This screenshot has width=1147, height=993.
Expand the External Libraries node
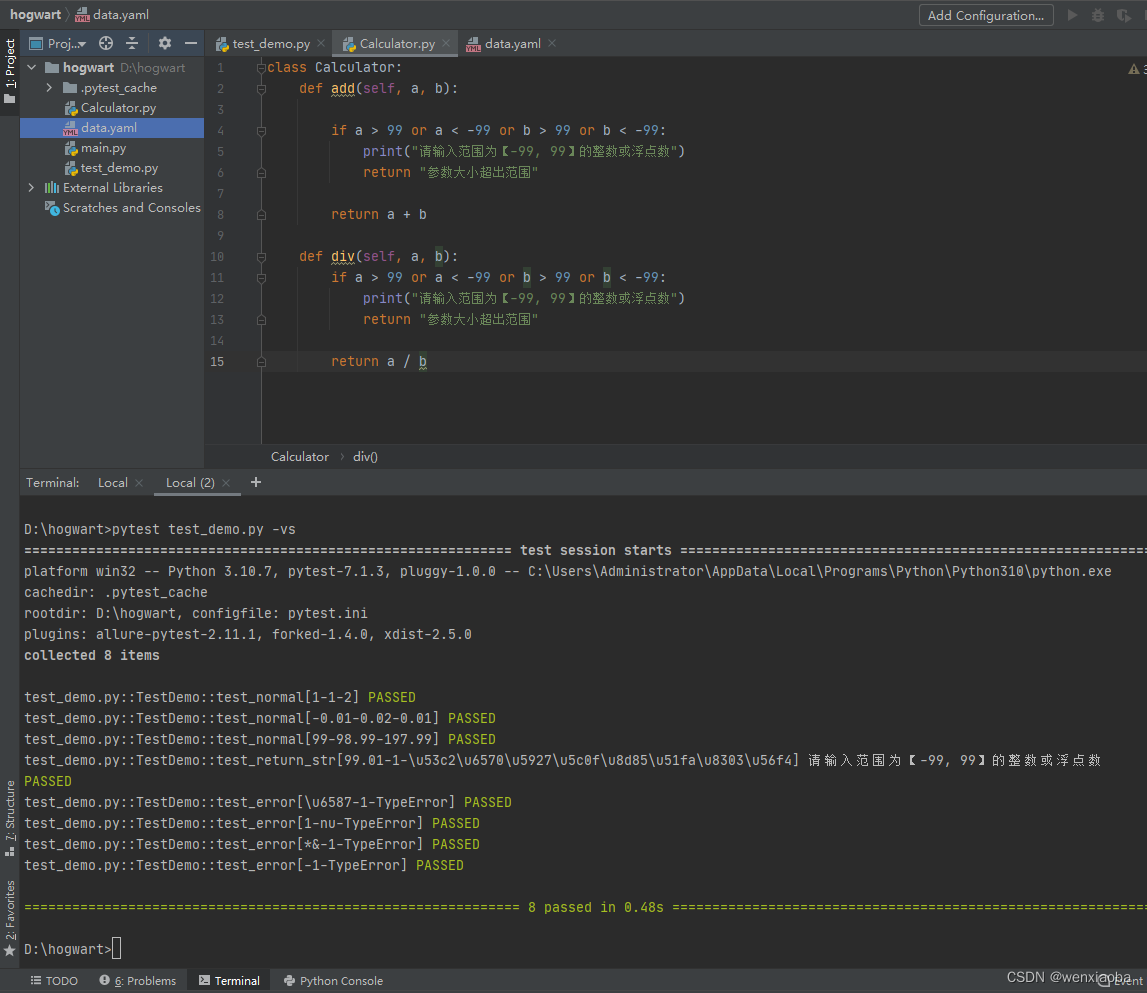31,188
